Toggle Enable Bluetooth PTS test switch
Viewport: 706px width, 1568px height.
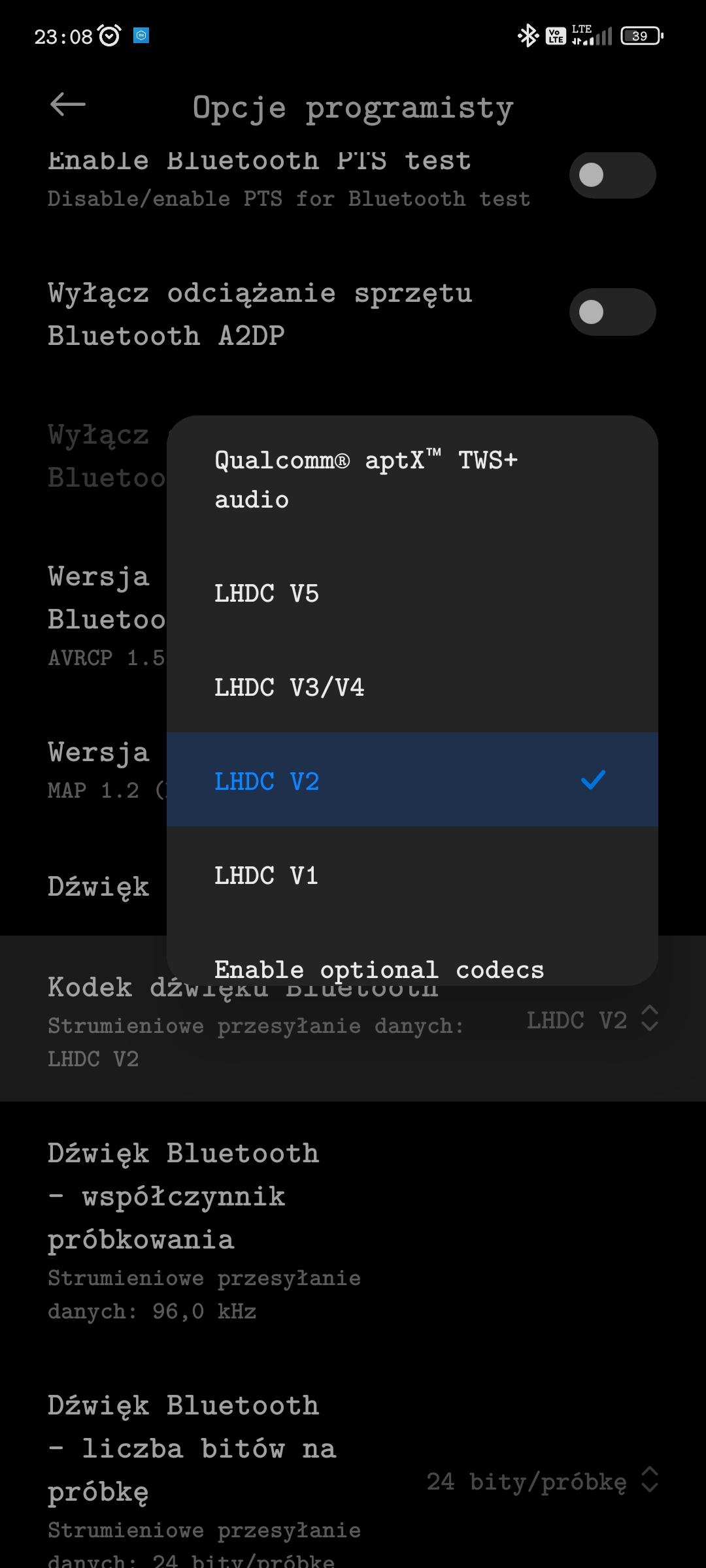tap(612, 175)
